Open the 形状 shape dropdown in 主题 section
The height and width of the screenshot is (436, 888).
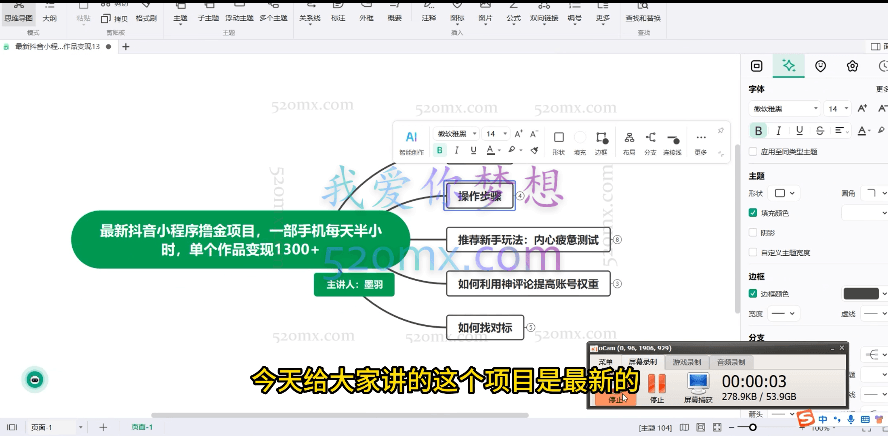point(784,193)
